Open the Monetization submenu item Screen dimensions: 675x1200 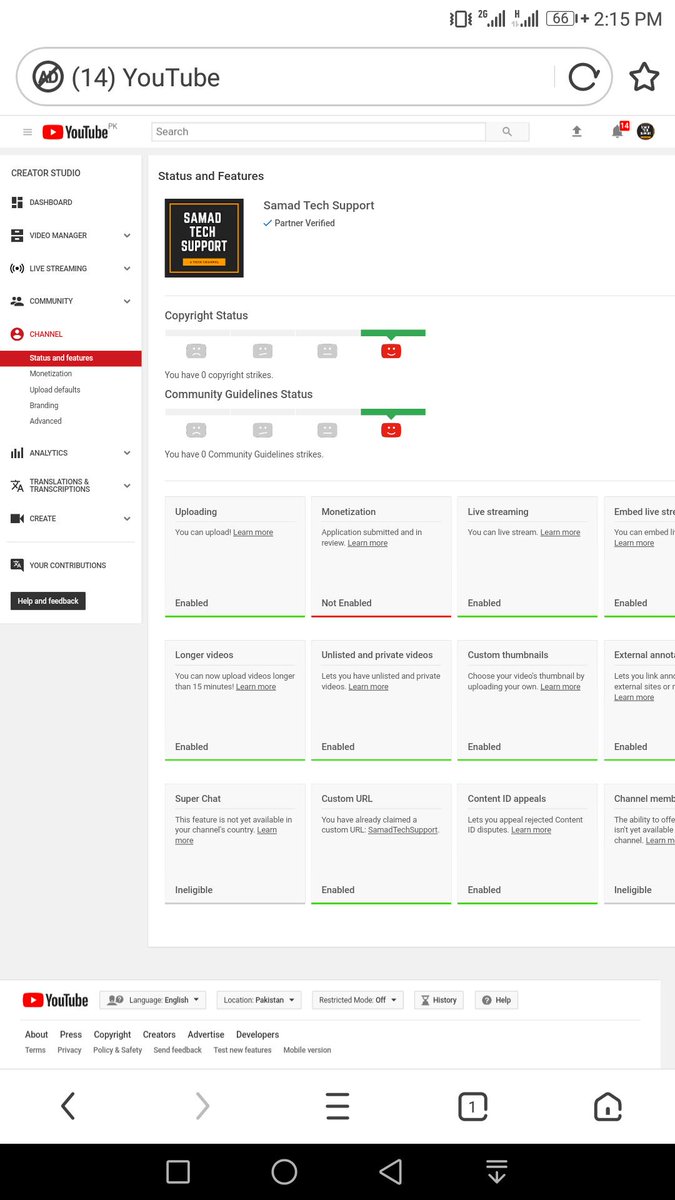[x=51, y=374]
